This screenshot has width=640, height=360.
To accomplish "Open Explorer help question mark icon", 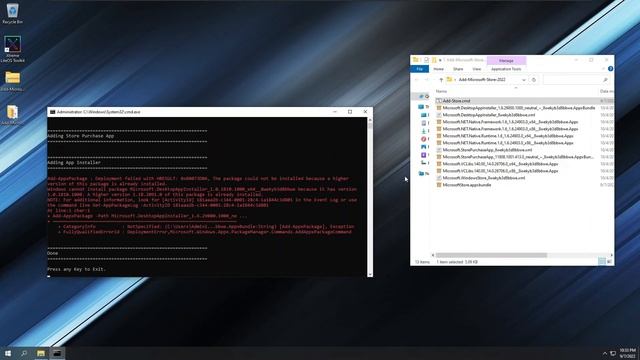I will click(x=610, y=69).
